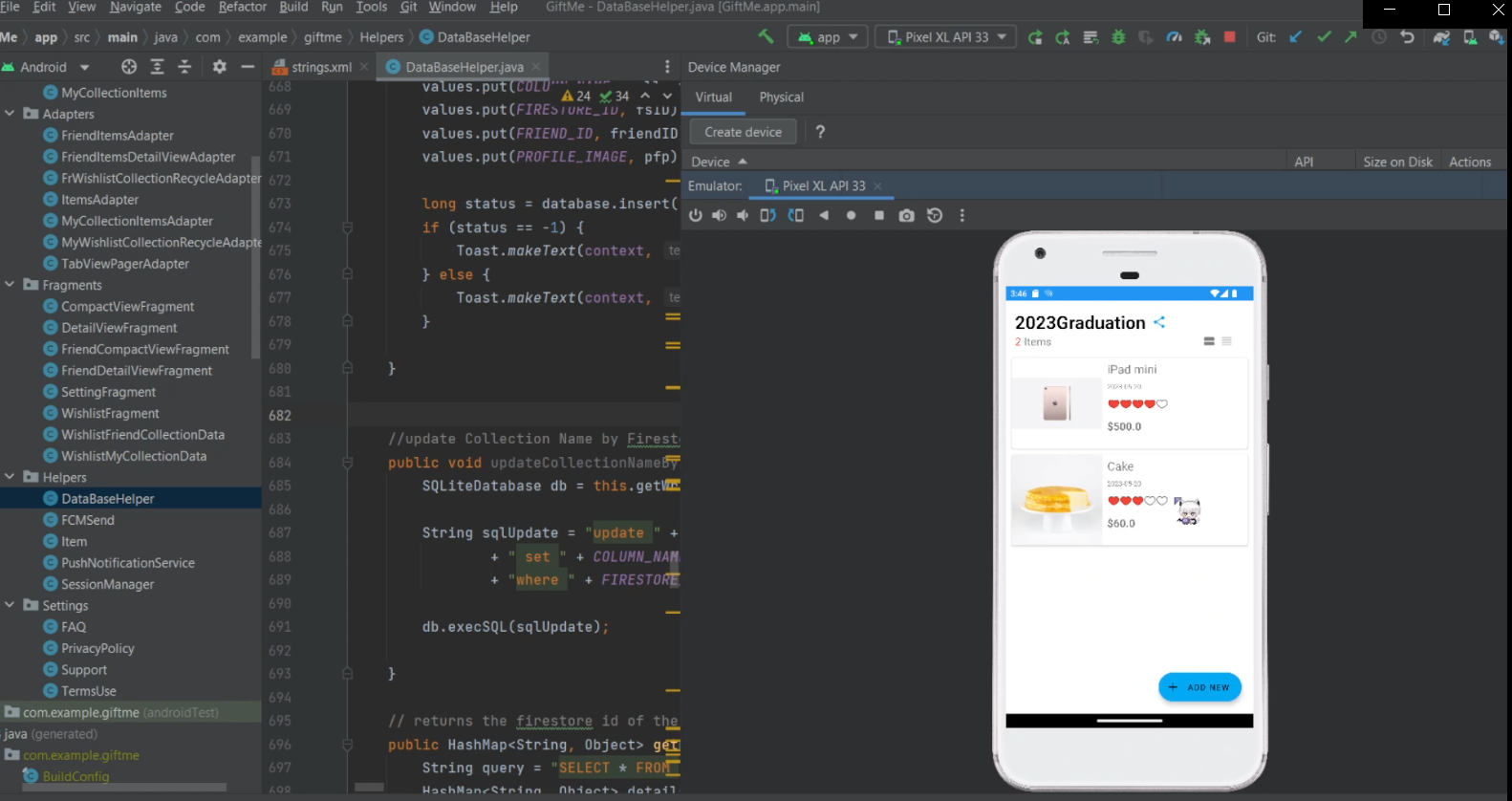Lower emulator volume

click(x=743, y=216)
